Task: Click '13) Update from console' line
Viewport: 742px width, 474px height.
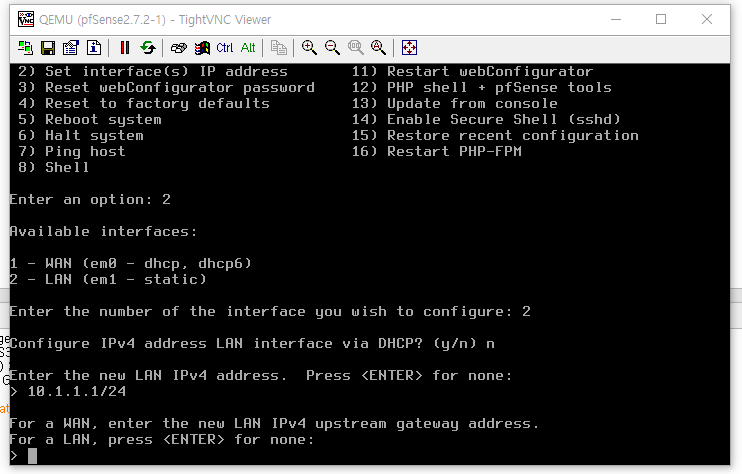Action: [454, 104]
